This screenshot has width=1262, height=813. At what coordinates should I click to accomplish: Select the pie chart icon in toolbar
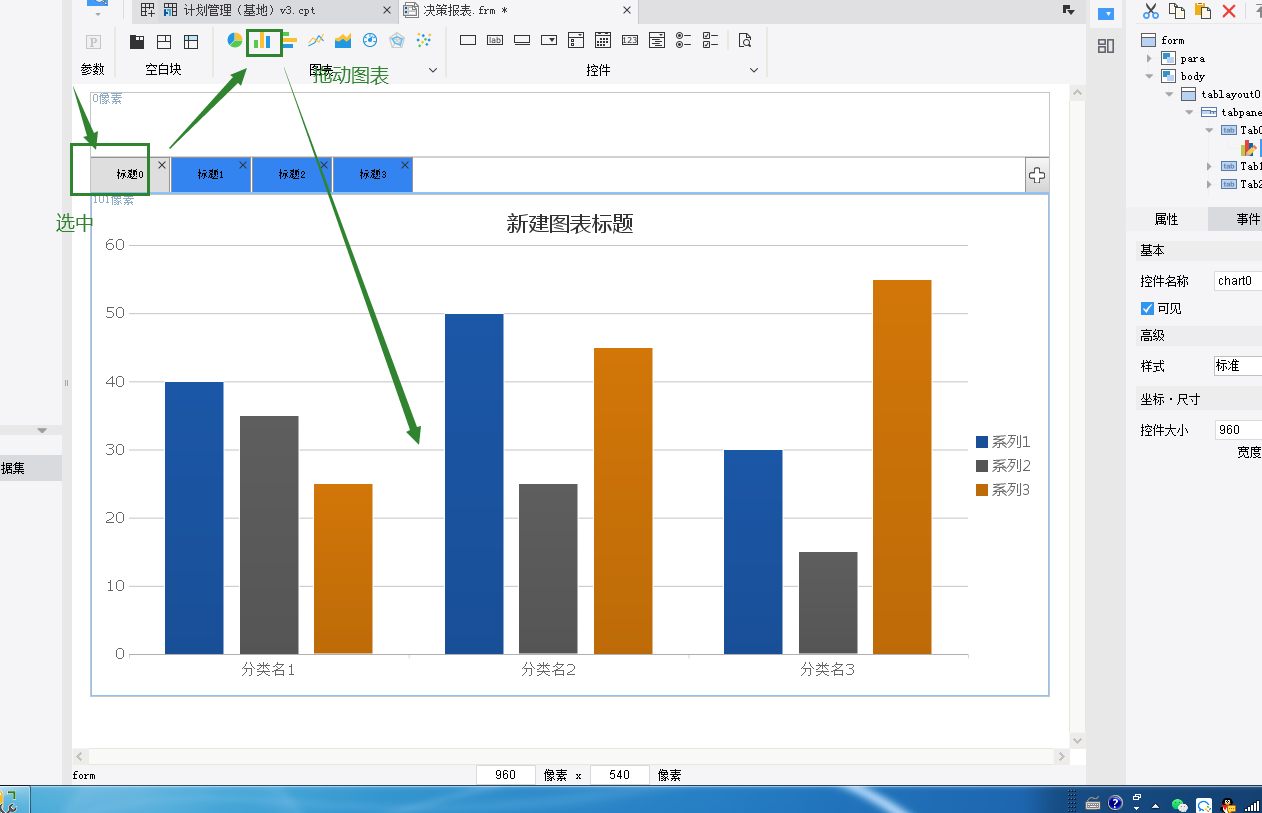pyautogui.click(x=235, y=41)
